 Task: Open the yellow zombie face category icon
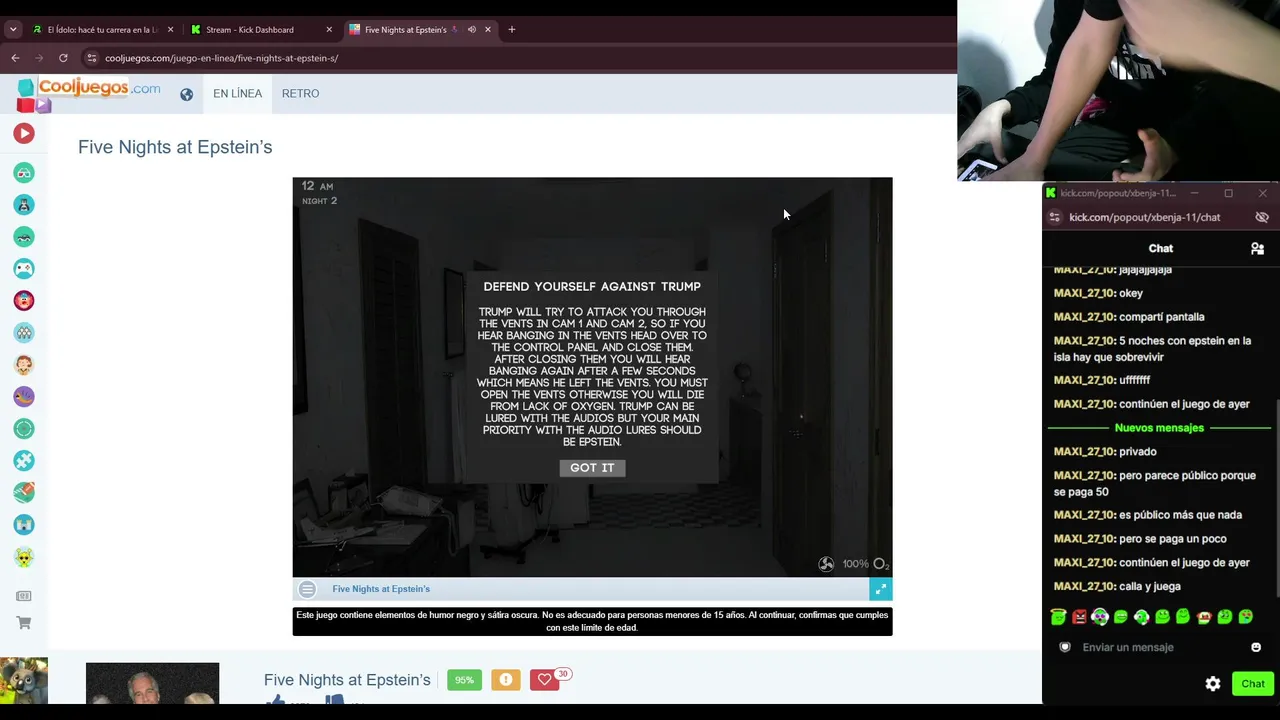coord(24,557)
